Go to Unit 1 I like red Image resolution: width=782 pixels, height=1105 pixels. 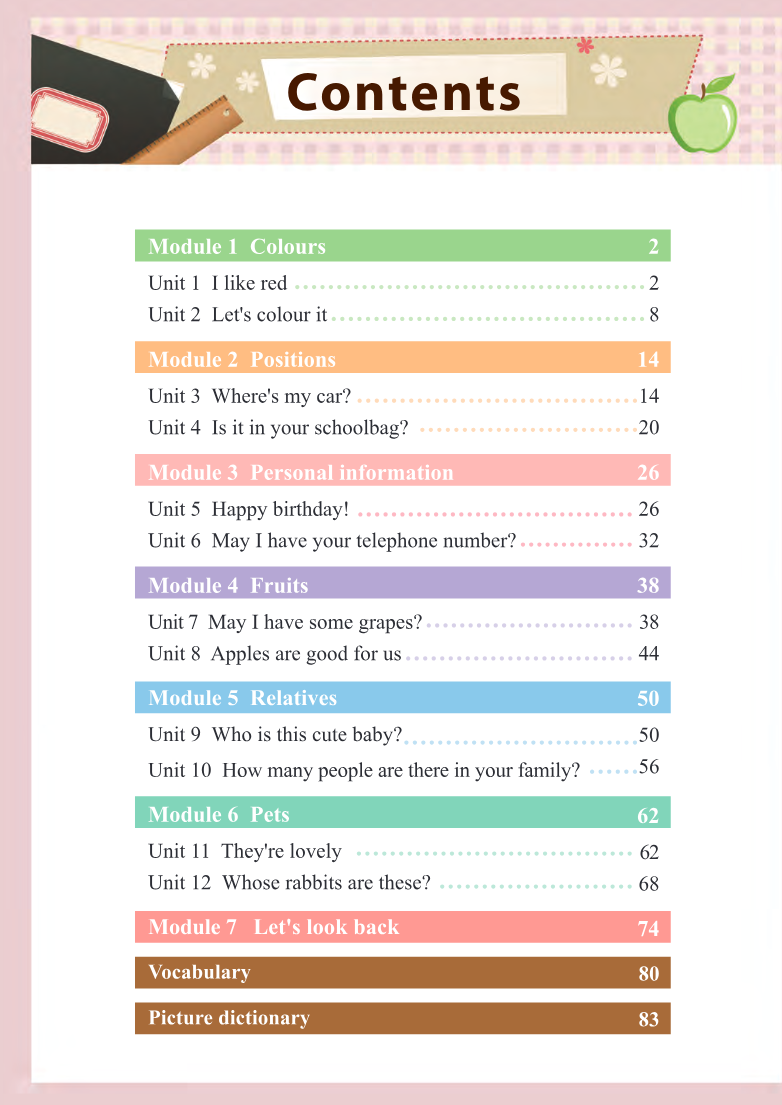[x=403, y=283]
